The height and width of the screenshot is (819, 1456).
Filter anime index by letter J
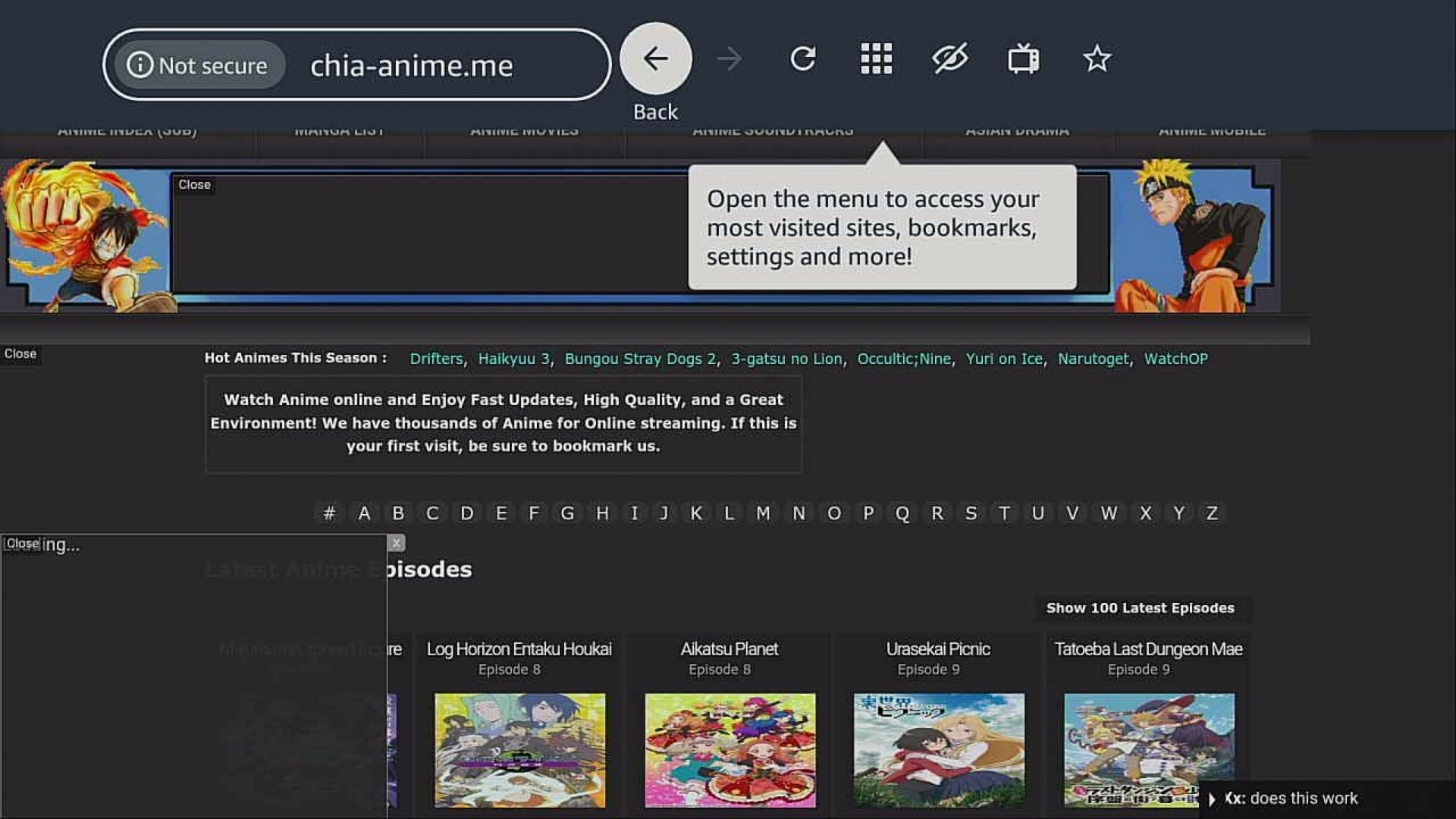click(x=664, y=513)
